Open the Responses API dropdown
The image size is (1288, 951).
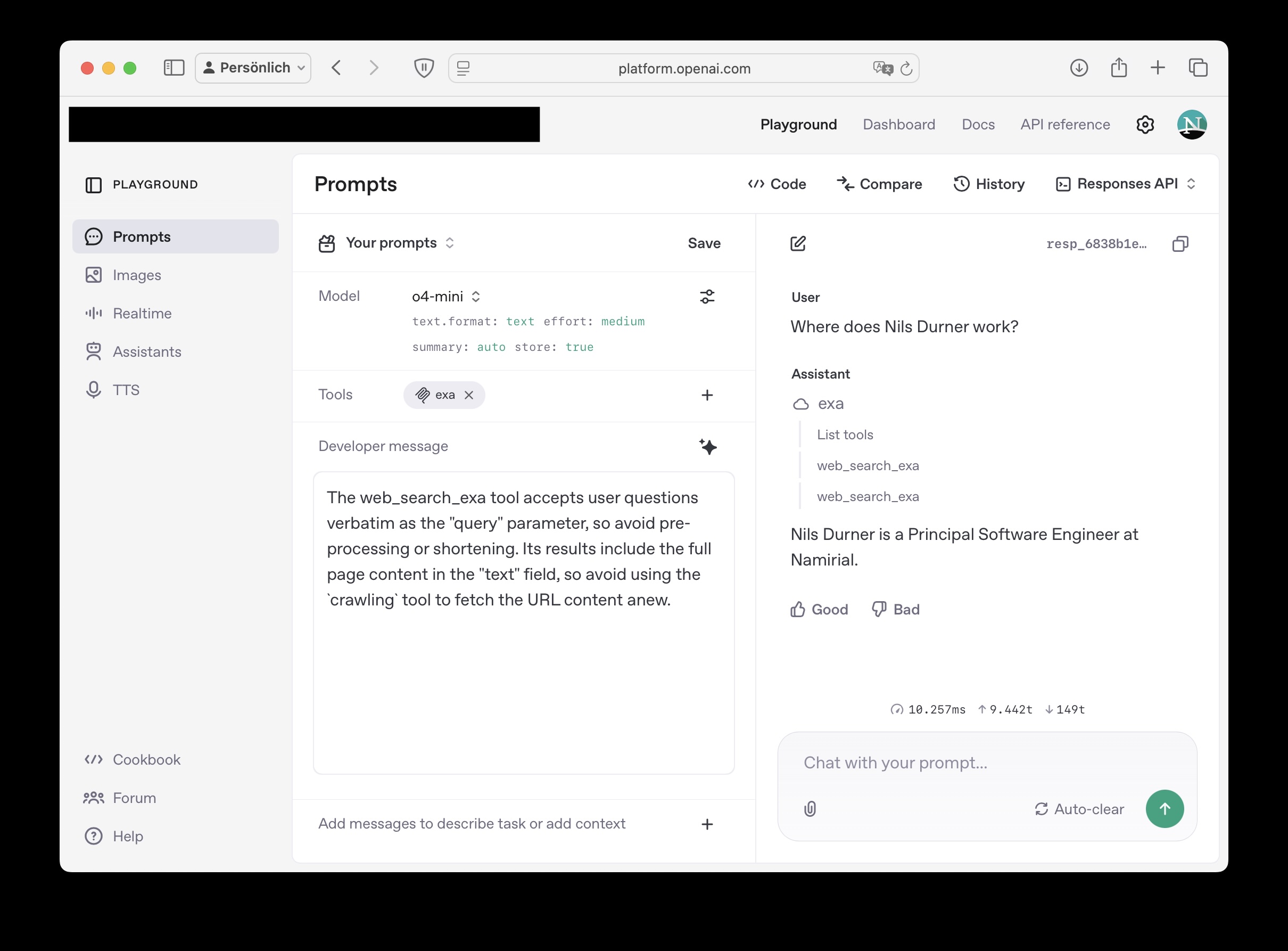pos(1126,184)
